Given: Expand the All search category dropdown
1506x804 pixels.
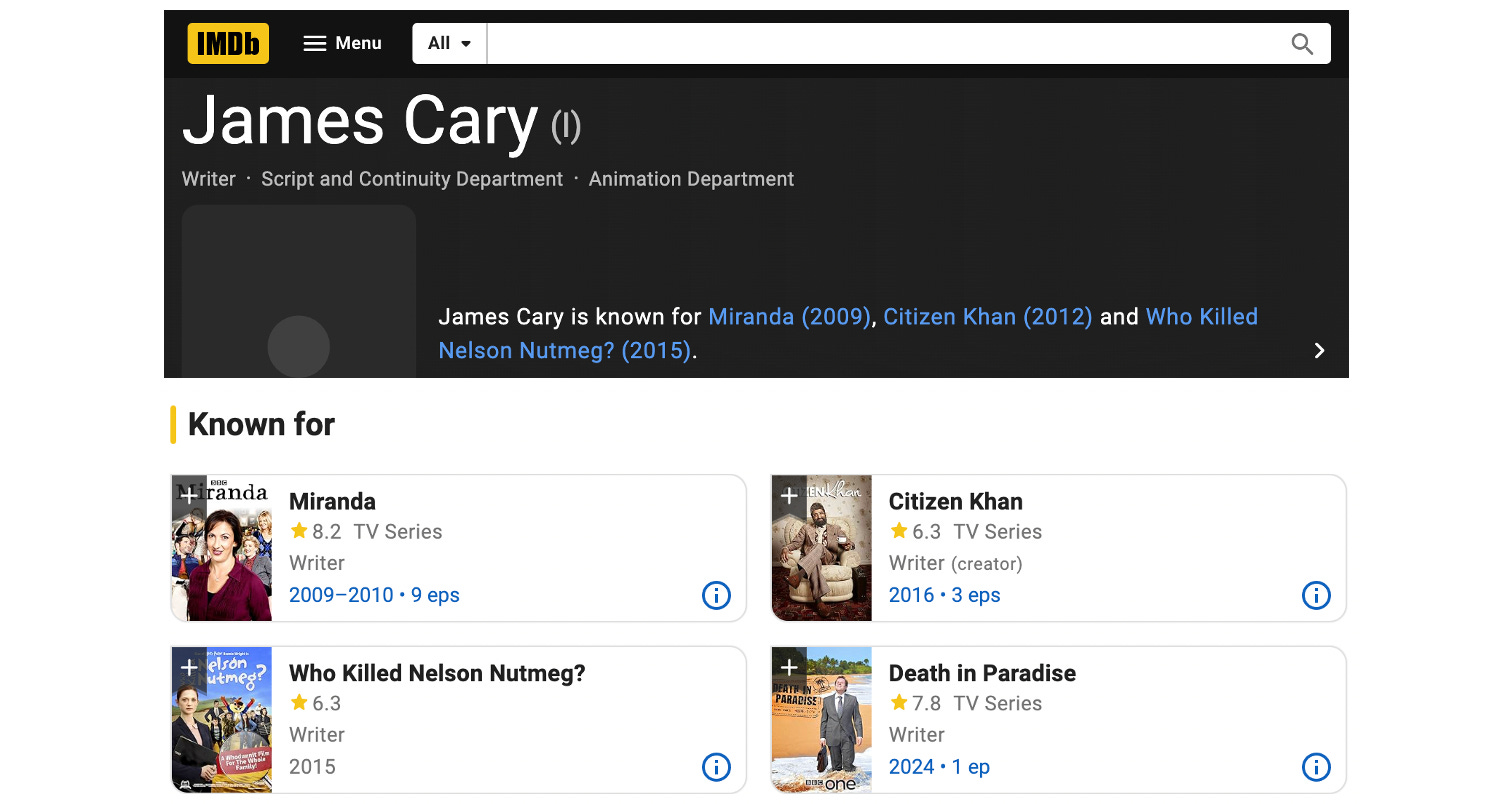Looking at the screenshot, I should coord(449,43).
